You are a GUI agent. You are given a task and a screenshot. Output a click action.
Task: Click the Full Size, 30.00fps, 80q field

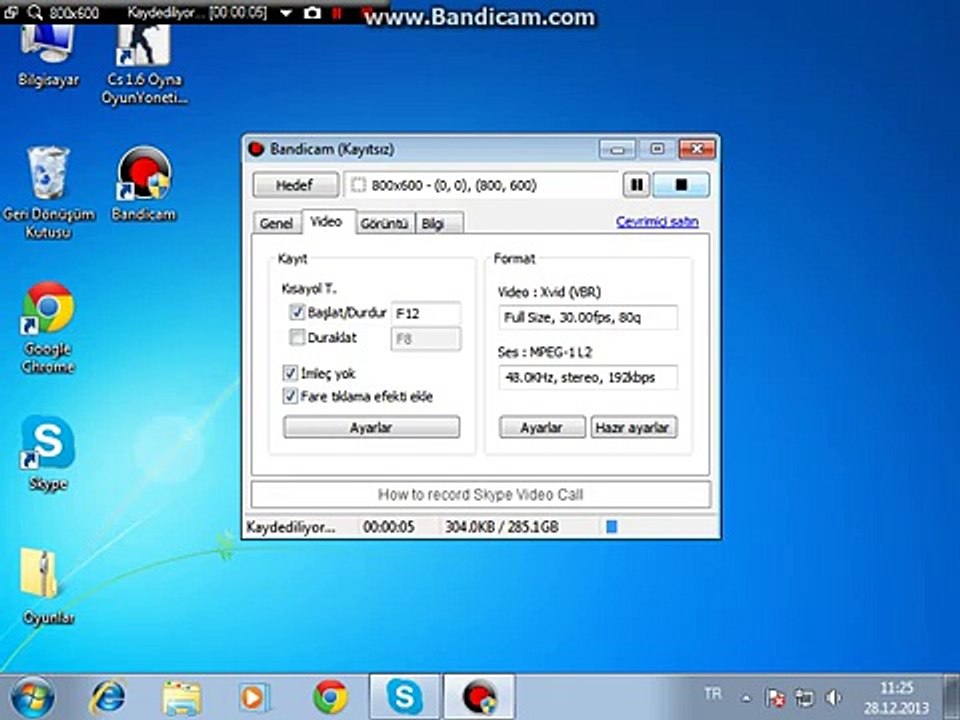pyautogui.click(x=588, y=317)
